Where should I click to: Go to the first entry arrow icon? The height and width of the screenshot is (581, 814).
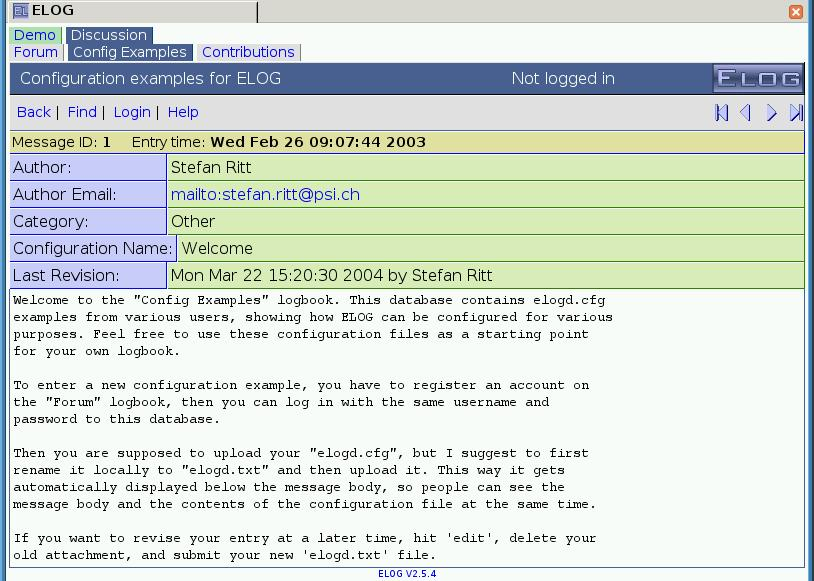pyautogui.click(x=722, y=113)
